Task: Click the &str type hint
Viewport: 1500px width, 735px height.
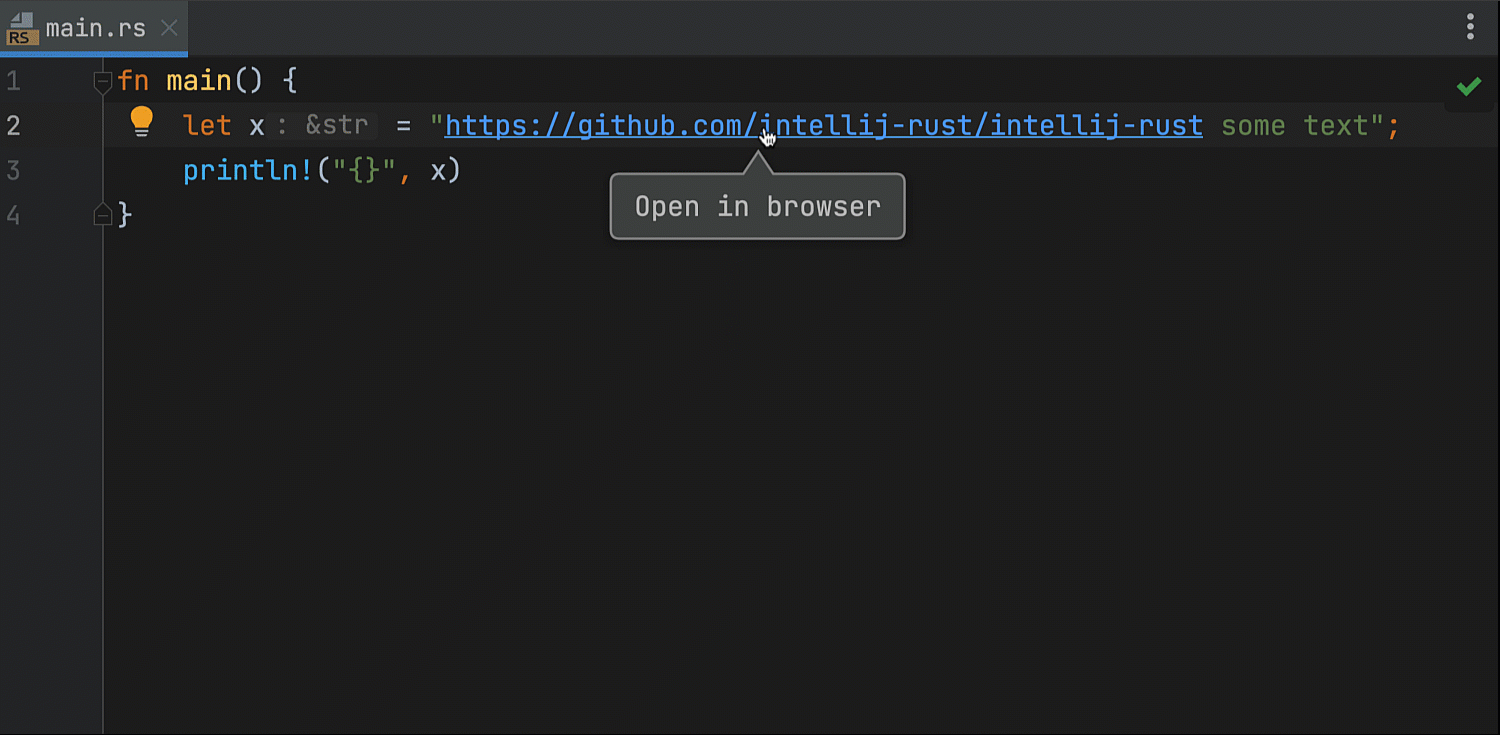Action: 337,126
